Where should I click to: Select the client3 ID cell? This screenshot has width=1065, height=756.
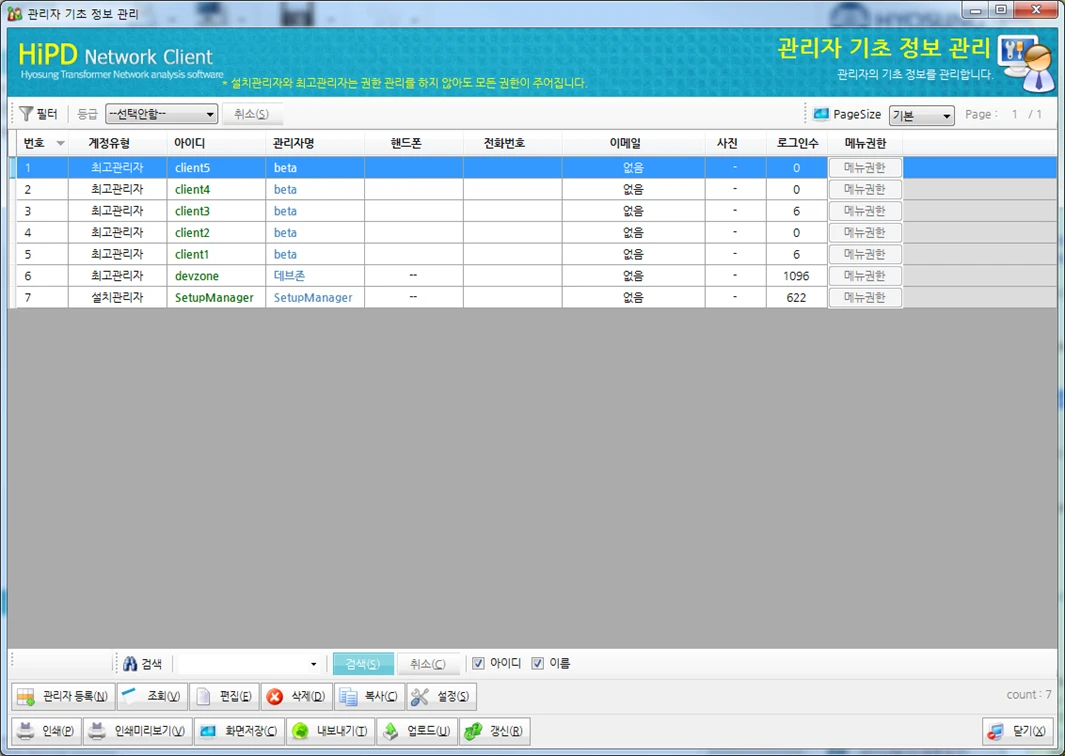coord(216,211)
